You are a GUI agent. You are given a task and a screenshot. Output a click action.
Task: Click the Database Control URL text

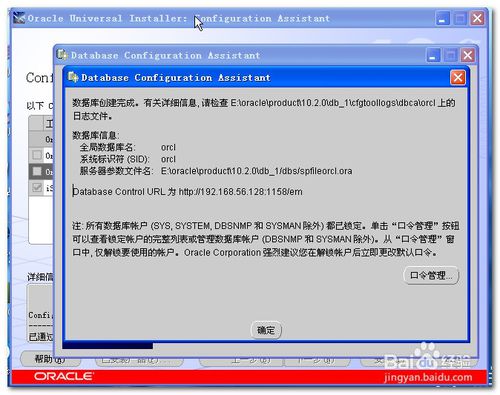coord(188,192)
